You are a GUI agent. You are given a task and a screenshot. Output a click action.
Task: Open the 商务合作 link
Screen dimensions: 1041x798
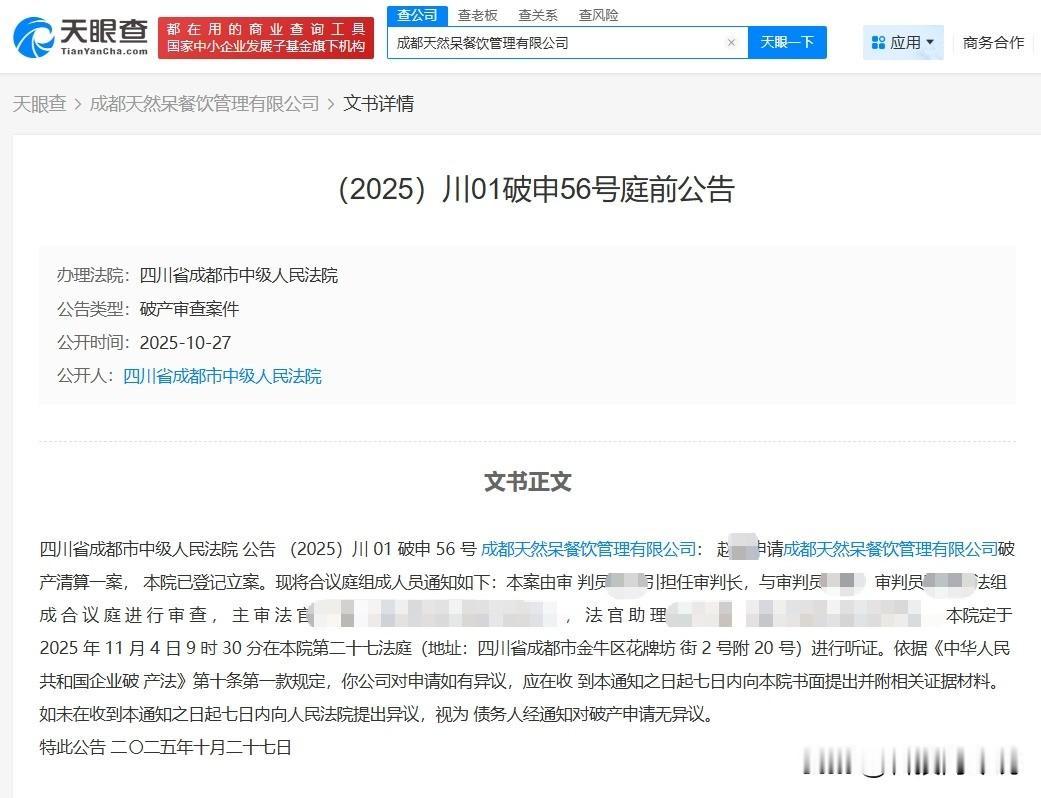point(993,42)
